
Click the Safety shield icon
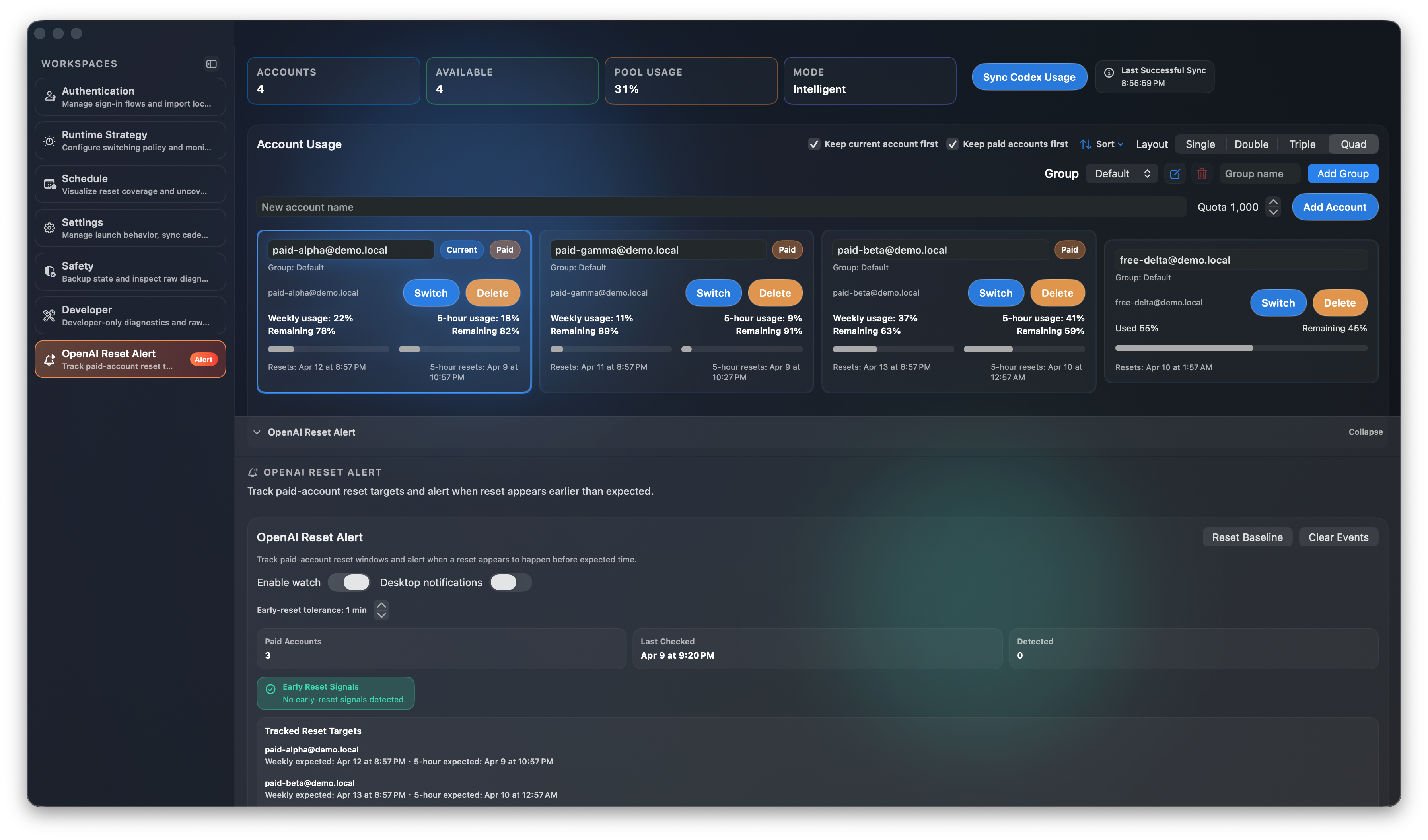click(x=50, y=272)
